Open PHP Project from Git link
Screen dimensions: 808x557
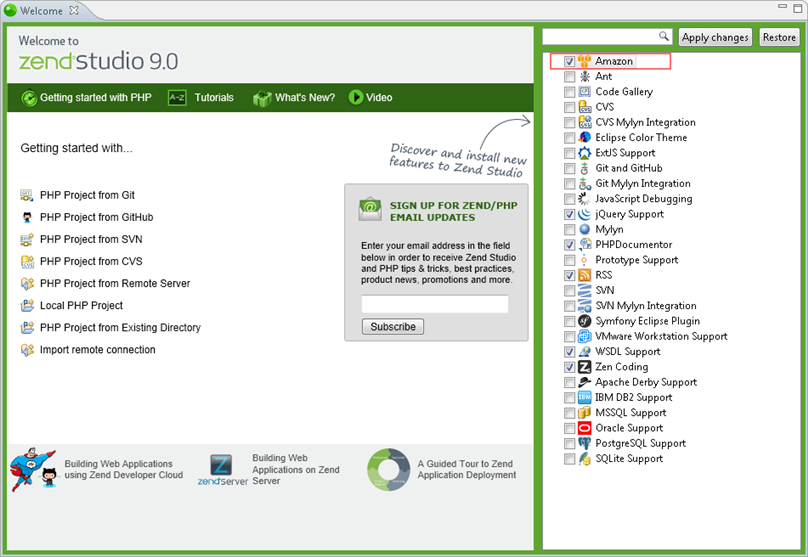(87, 195)
